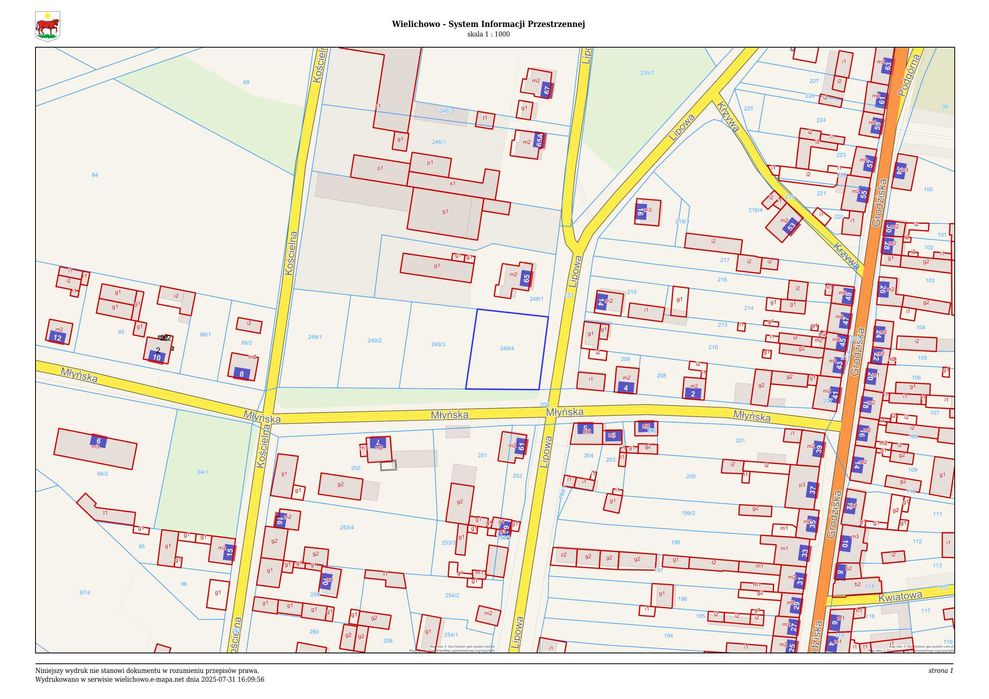The width and height of the screenshot is (989, 699).
Task: Click parcel label 201
Action: point(740,441)
